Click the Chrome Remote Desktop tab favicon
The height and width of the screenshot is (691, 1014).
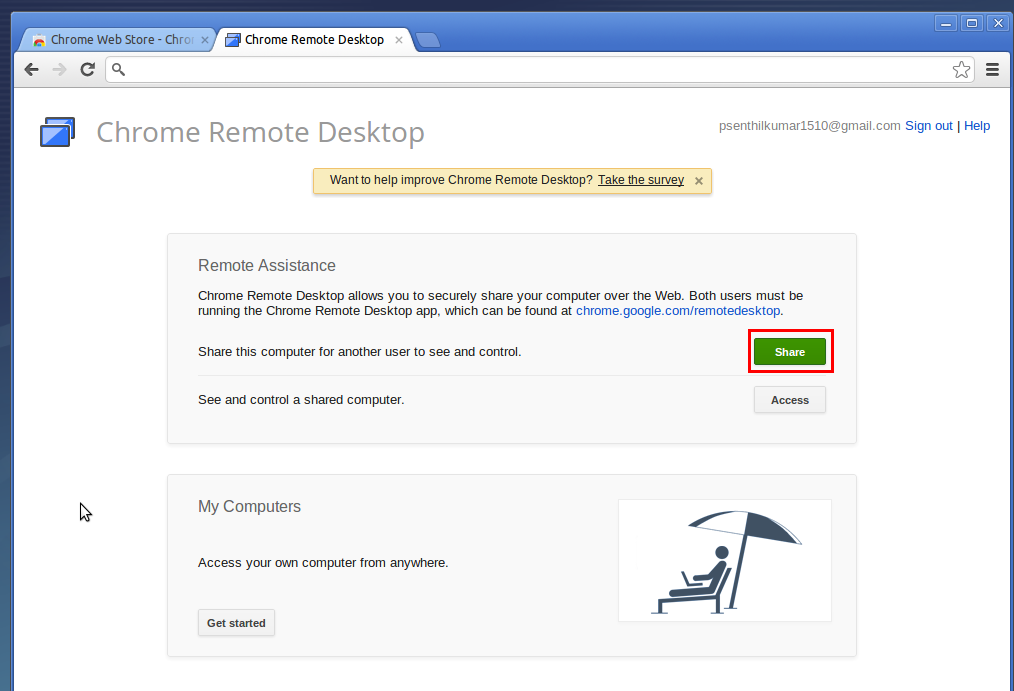coord(233,40)
